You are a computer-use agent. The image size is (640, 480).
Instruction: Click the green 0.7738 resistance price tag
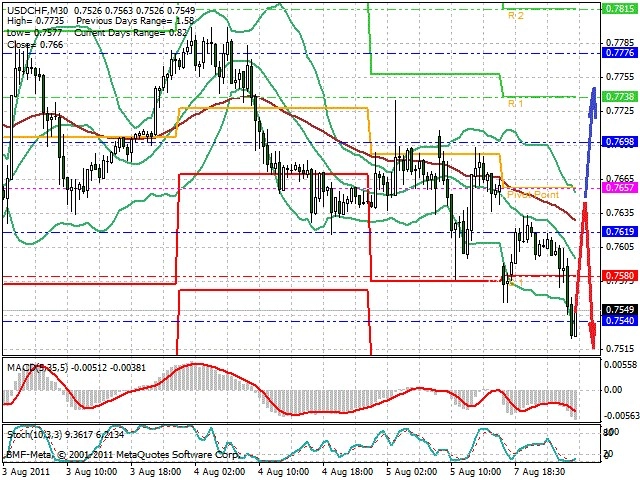pyautogui.click(x=620, y=97)
